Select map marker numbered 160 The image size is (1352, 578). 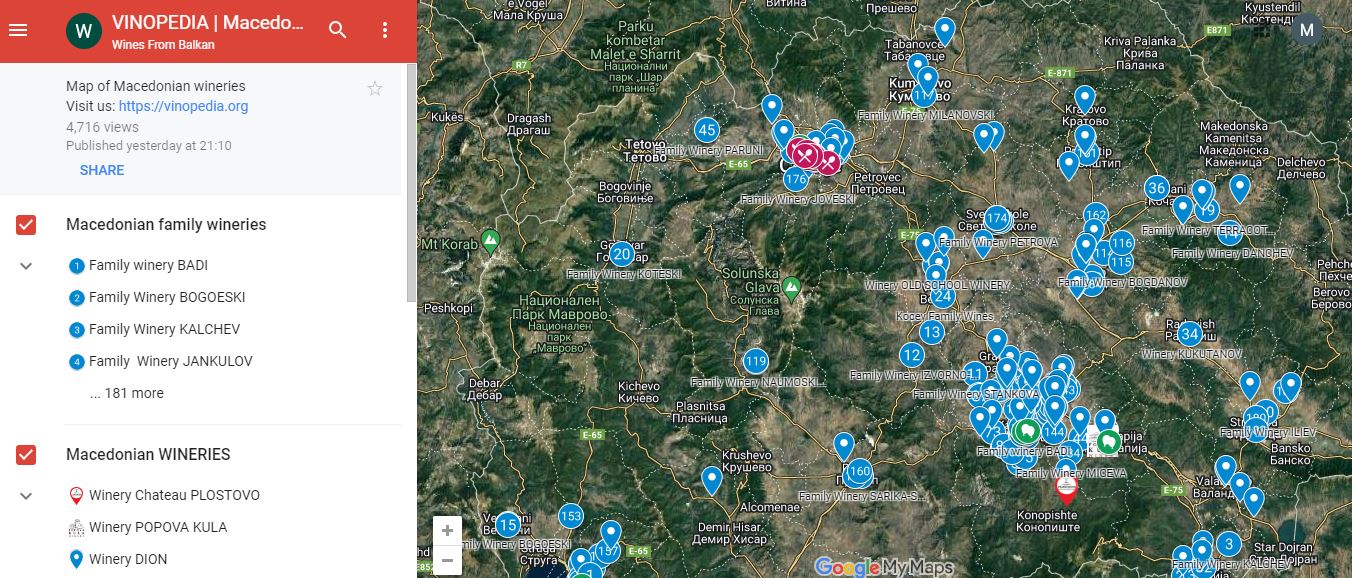pos(859,472)
